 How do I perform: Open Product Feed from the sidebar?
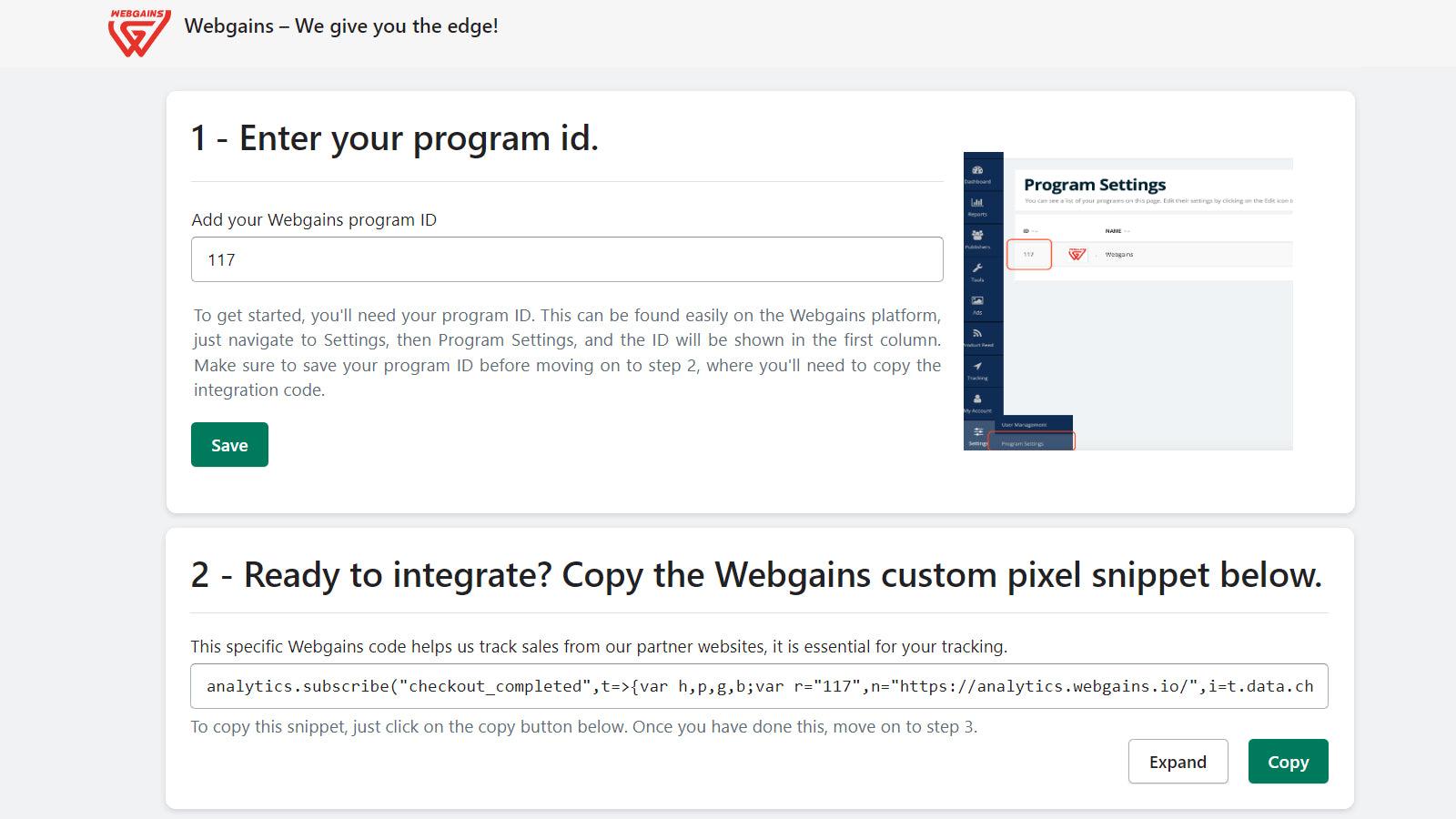click(x=976, y=334)
